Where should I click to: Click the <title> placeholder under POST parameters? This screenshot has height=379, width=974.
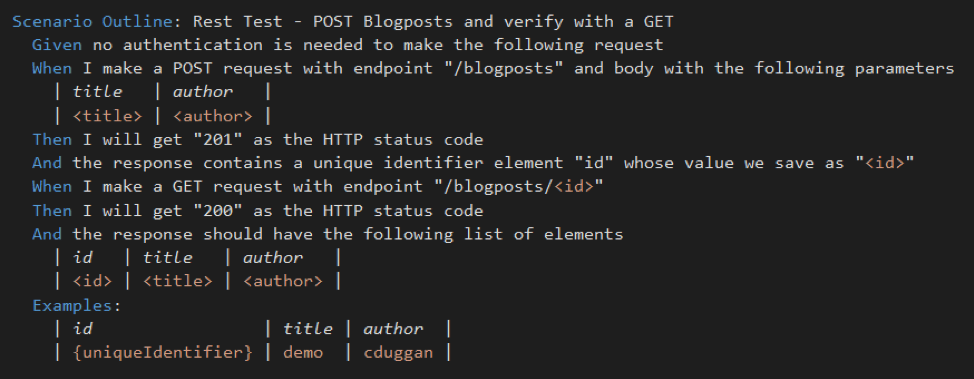[107, 116]
